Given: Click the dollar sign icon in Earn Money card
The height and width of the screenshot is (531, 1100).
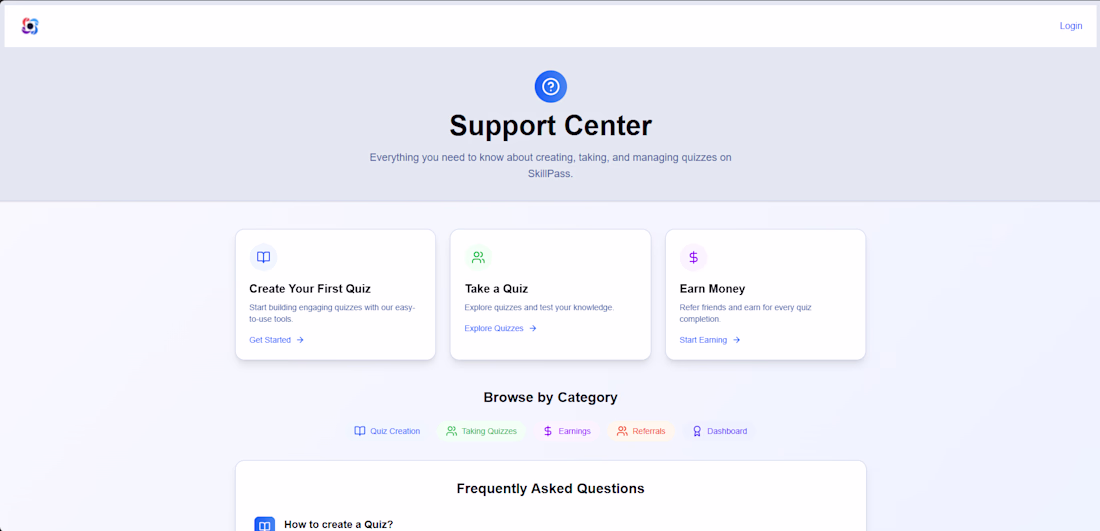Looking at the screenshot, I should pos(693,257).
